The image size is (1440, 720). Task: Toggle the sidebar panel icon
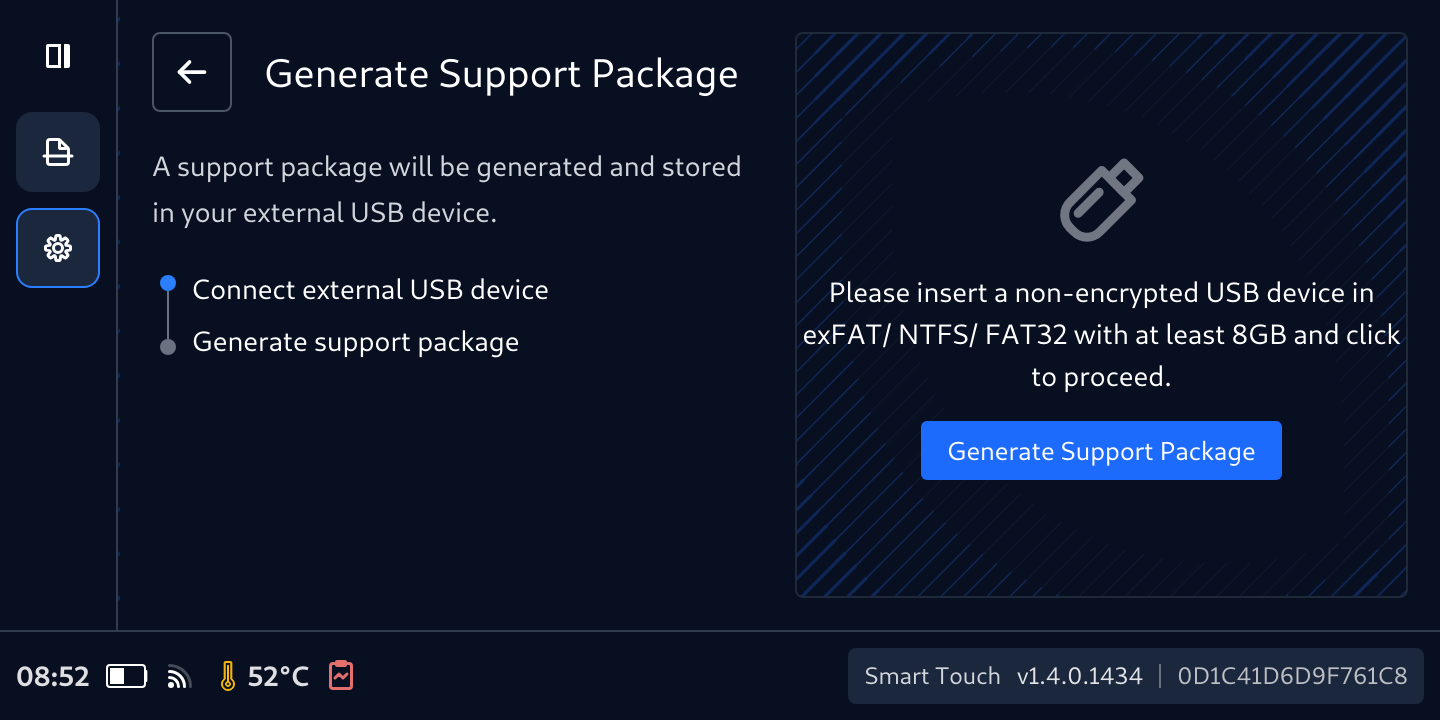point(58,56)
